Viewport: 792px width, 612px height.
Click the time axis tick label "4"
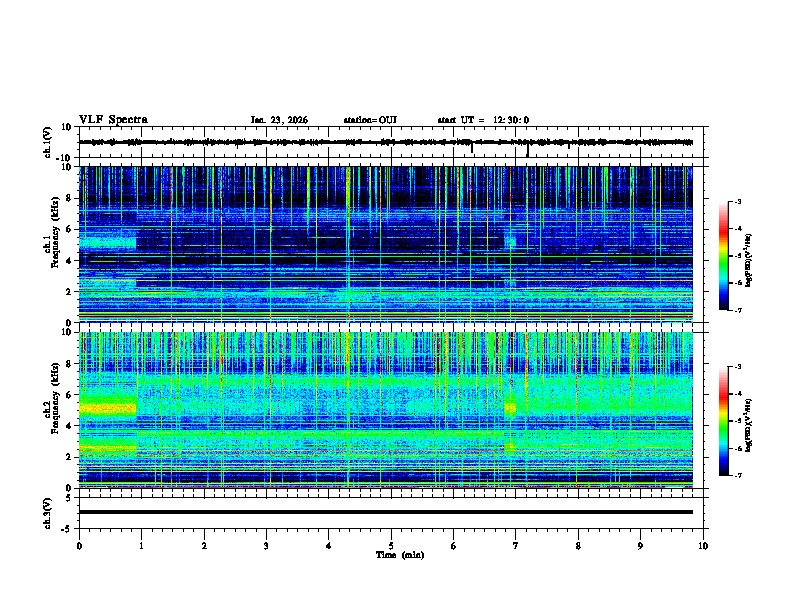pyautogui.click(x=329, y=546)
